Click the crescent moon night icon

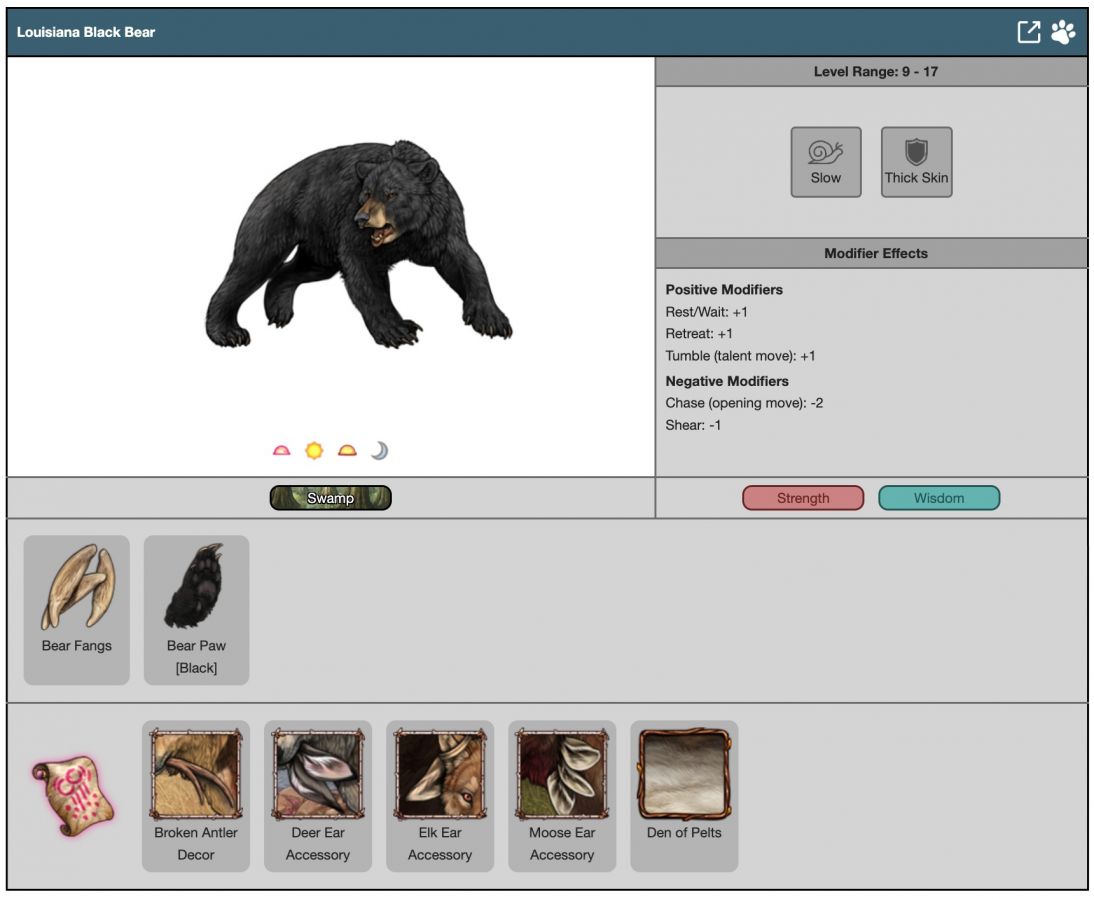click(x=379, y=451)
